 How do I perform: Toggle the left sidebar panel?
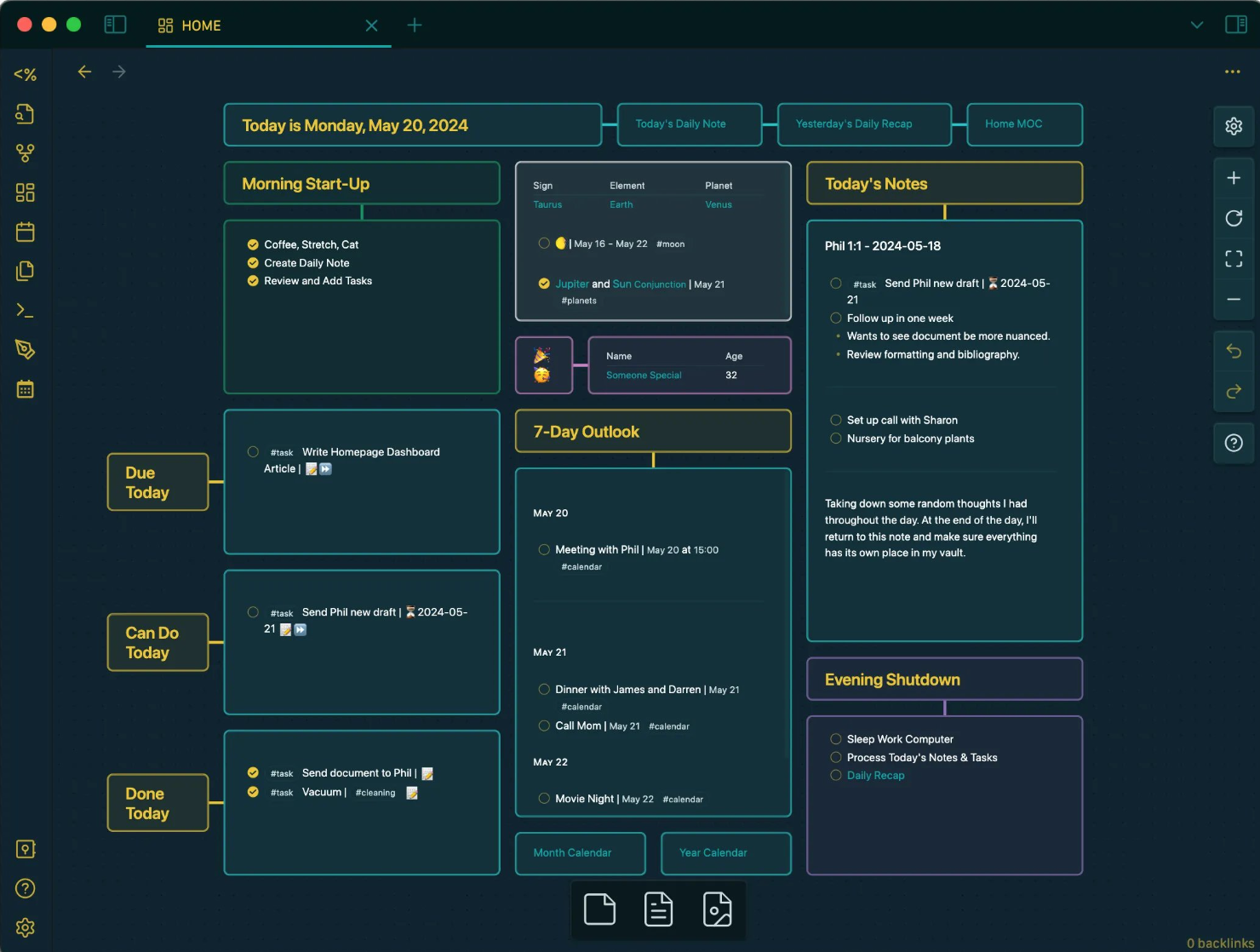click(x=115, y=25)
